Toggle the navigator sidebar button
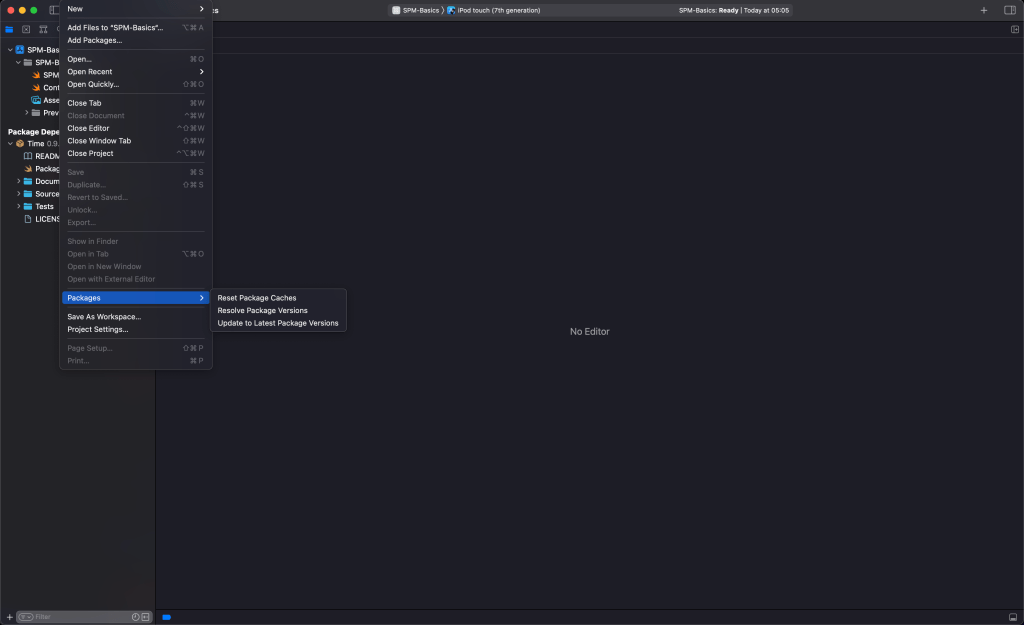 [x=54, y=10]
